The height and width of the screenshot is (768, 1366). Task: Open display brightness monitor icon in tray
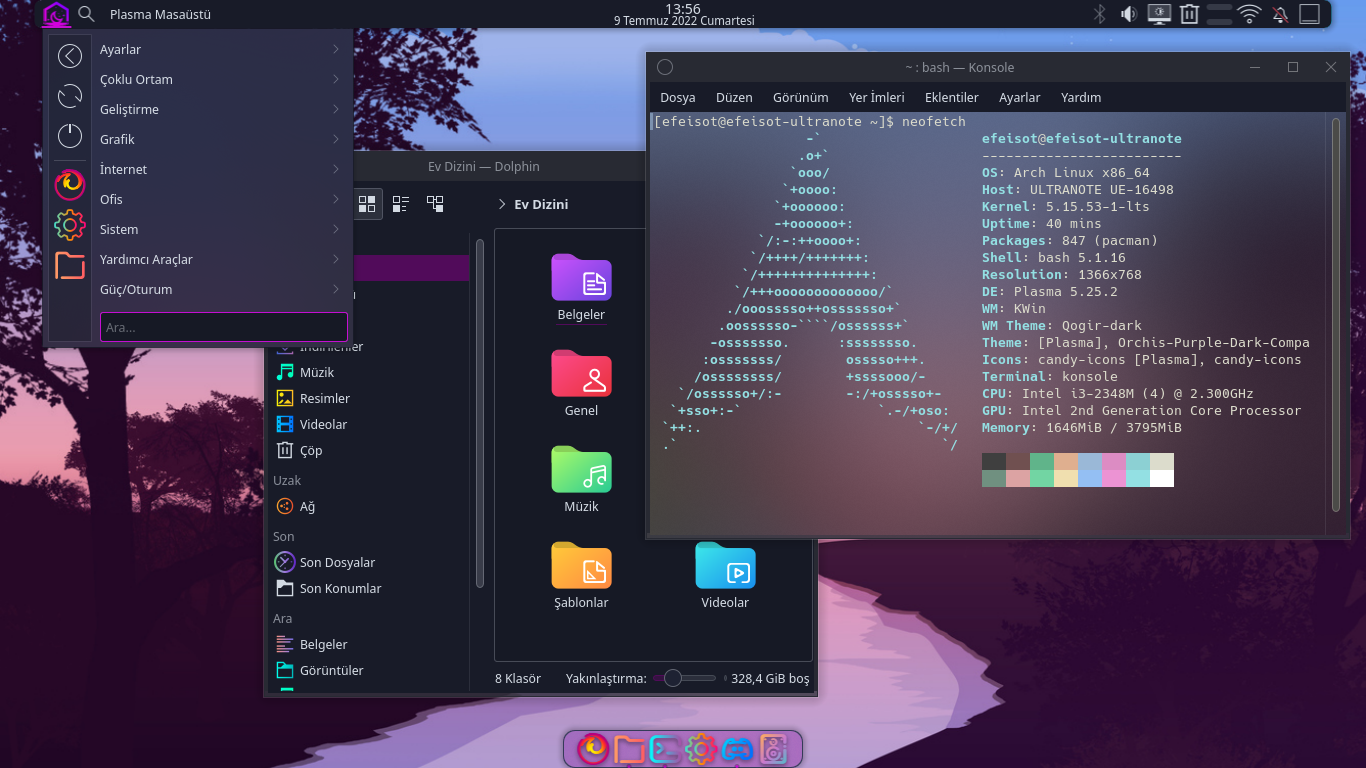click(x=1159, y=14)
